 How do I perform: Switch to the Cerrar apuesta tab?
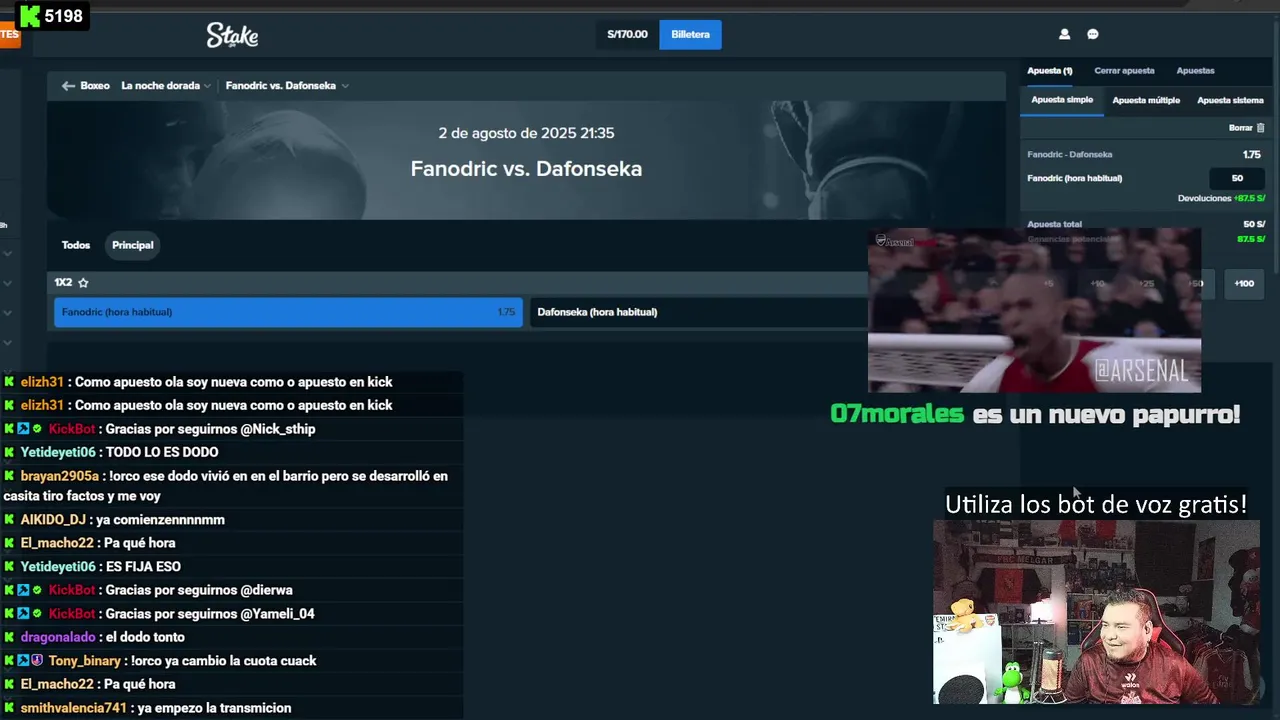pos(1124,71)
